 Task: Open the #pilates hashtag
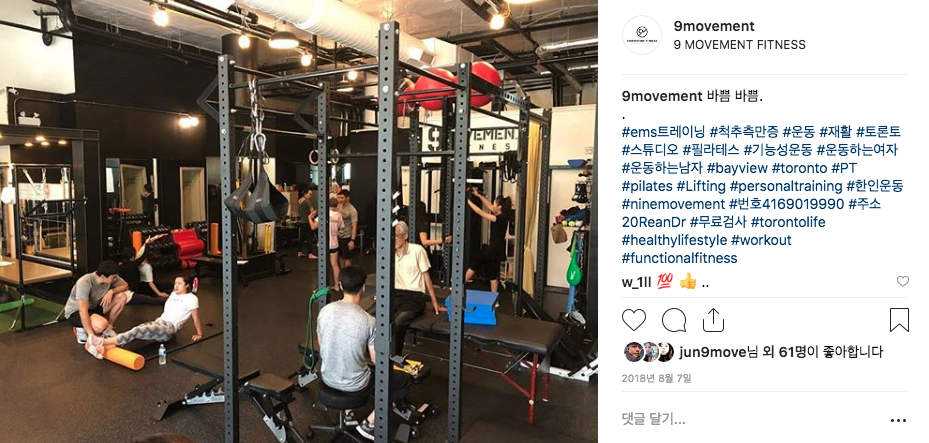coord(647,186)
